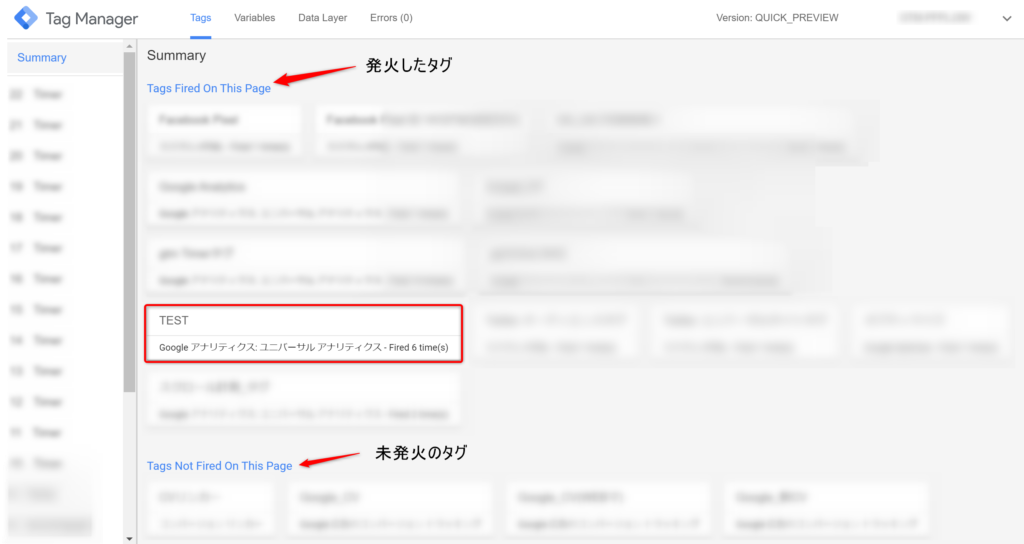1024x544 pixels.
Task: Click the Version: QUICK_PREVIEW label
Action: coord(777,18)
